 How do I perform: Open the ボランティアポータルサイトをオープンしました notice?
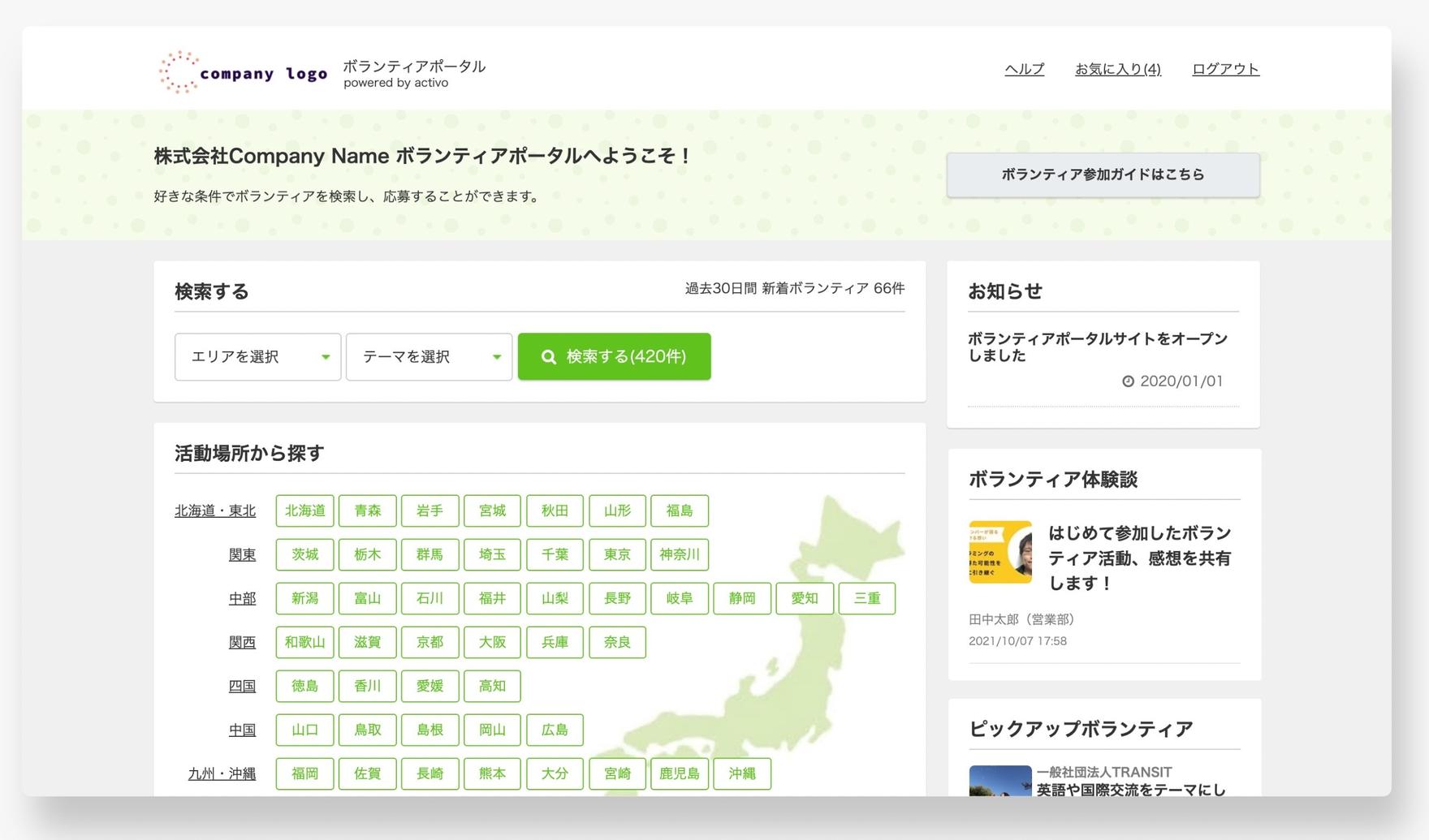click(1097, 347)
